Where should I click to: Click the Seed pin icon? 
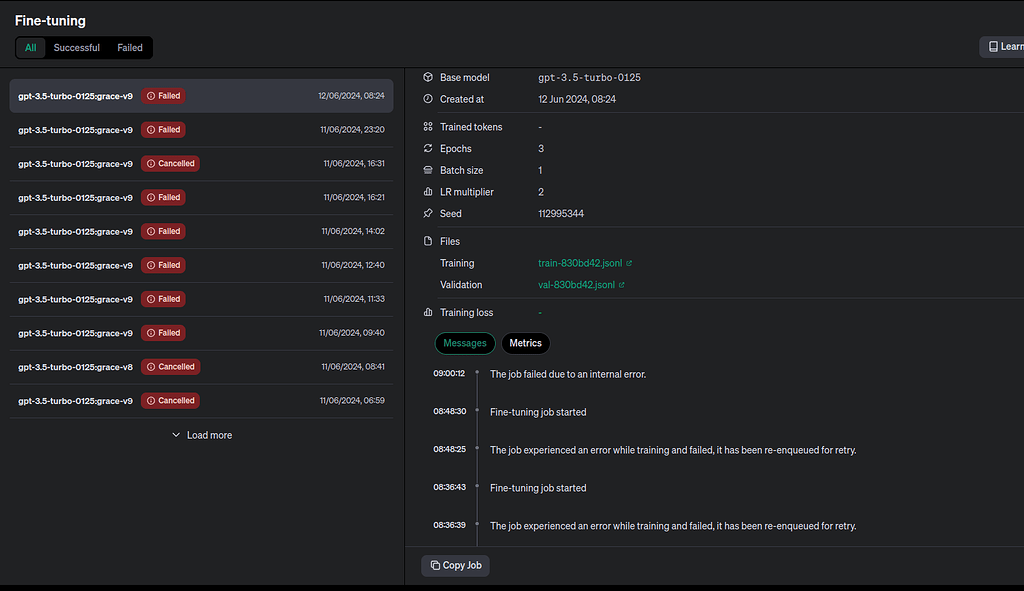(x=429, y=213)
